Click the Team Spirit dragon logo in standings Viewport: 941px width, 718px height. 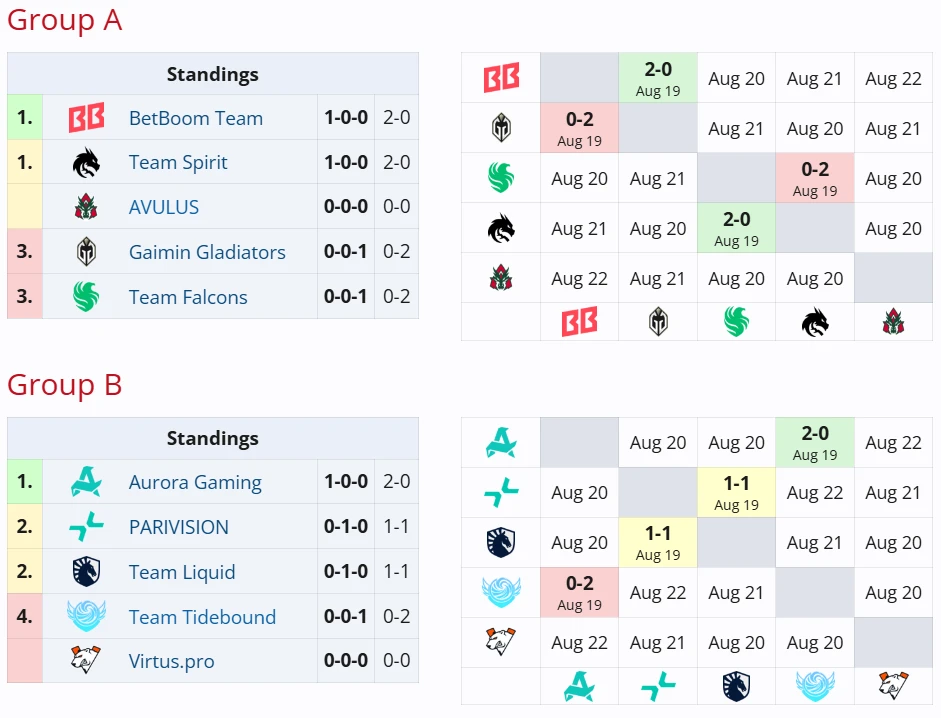(x=86, y=163)
